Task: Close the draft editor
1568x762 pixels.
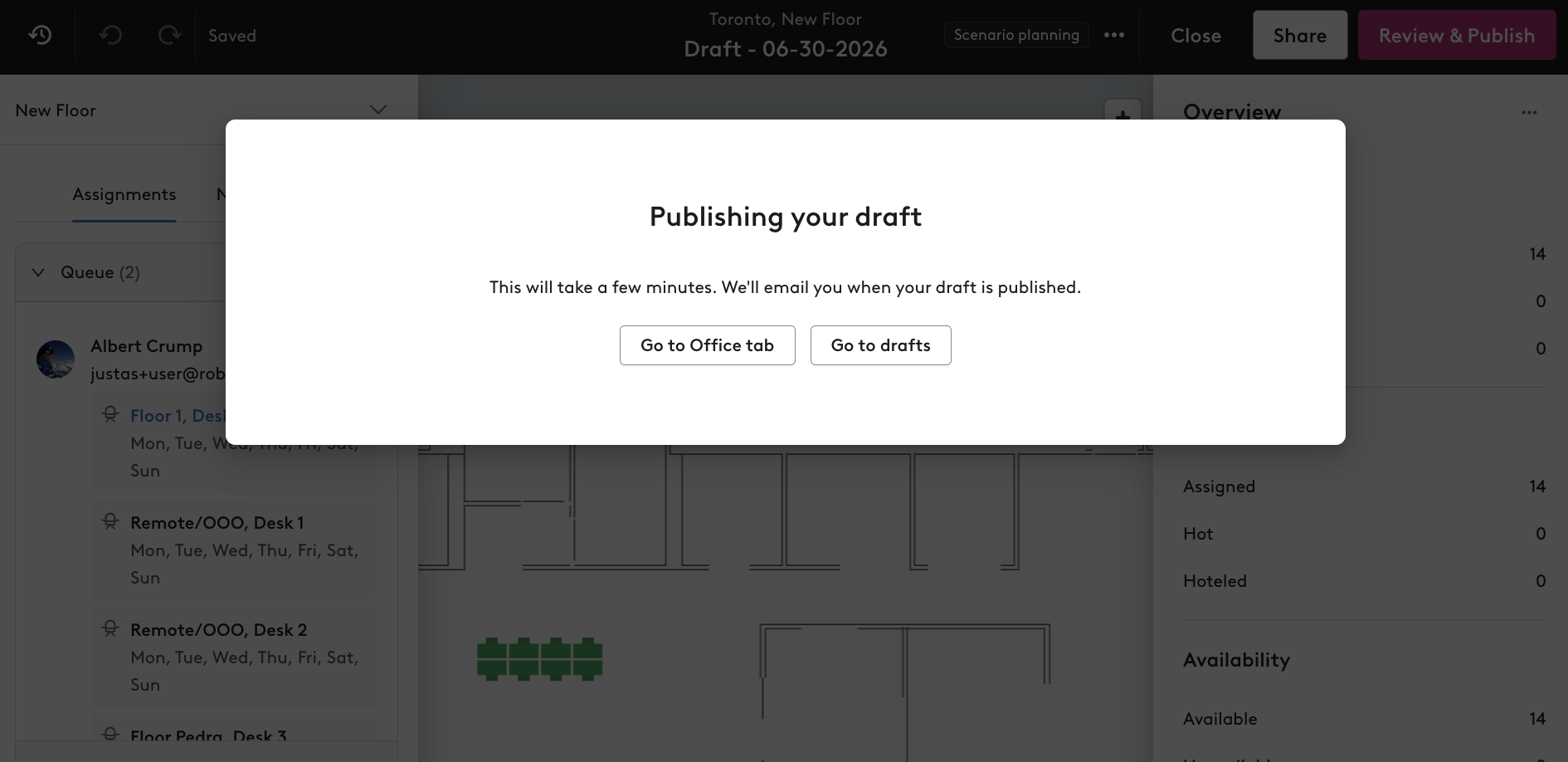Action: coord(1196,36)
